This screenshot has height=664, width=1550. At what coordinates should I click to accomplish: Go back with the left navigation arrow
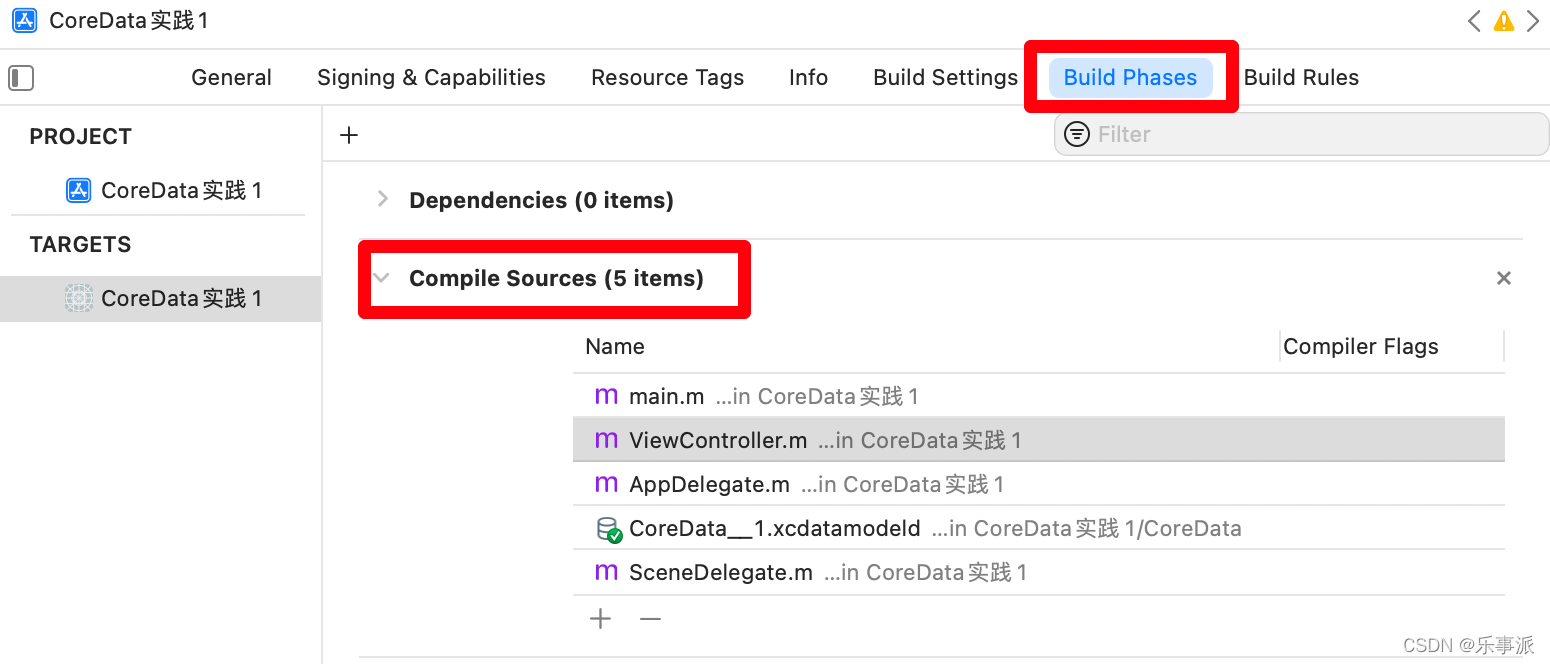tap(1474, 21)
